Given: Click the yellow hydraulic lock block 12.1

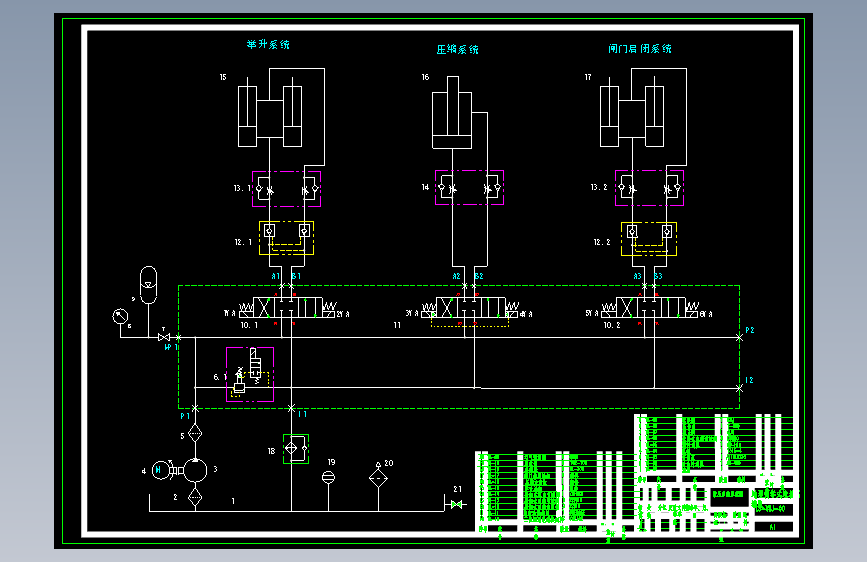Looking at the screenshot, I should click(x=286, y=238).
